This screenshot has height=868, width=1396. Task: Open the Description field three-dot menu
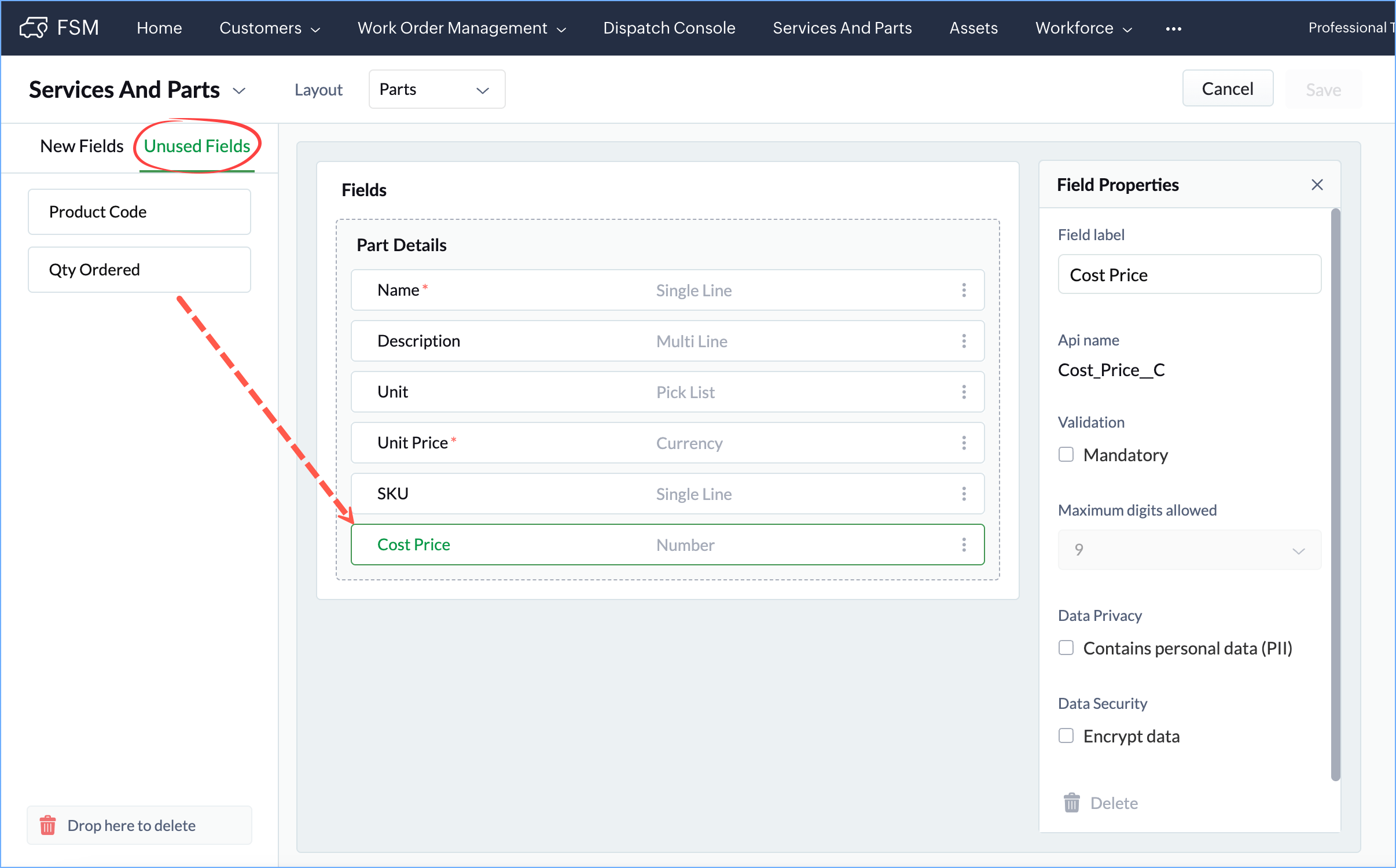pyautogui.click(x=964, y=341)
